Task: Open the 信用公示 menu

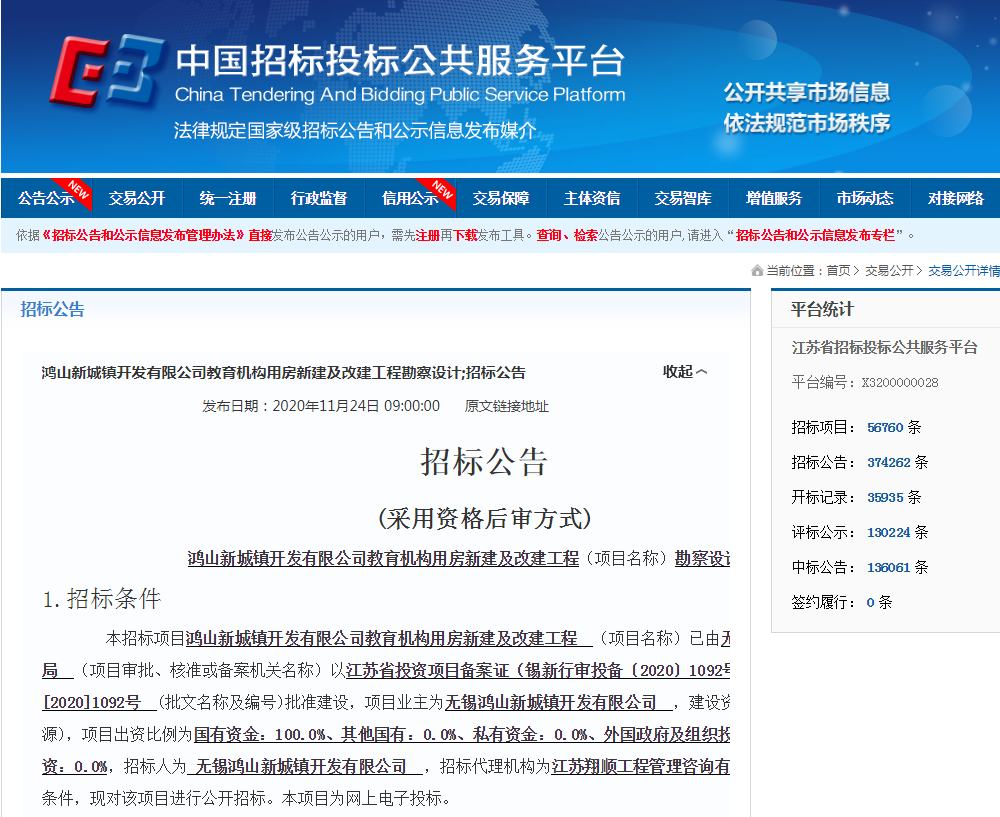Action: click(x=410, y=198)
